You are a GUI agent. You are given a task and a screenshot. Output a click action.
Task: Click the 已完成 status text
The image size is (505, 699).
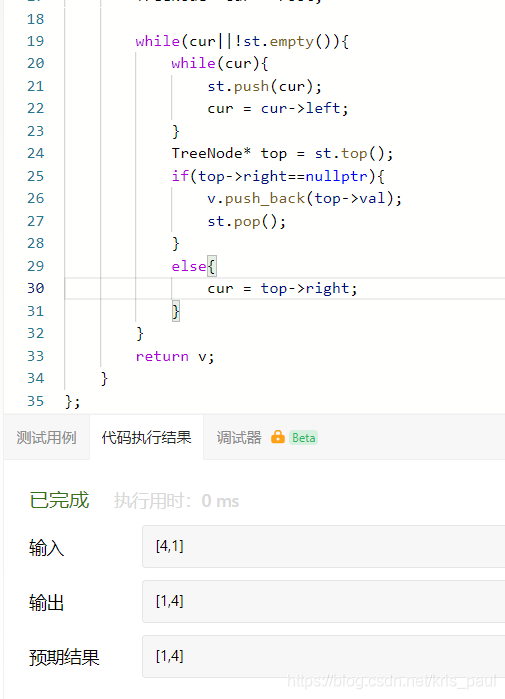pyautogui.click(x=59, y=500)
